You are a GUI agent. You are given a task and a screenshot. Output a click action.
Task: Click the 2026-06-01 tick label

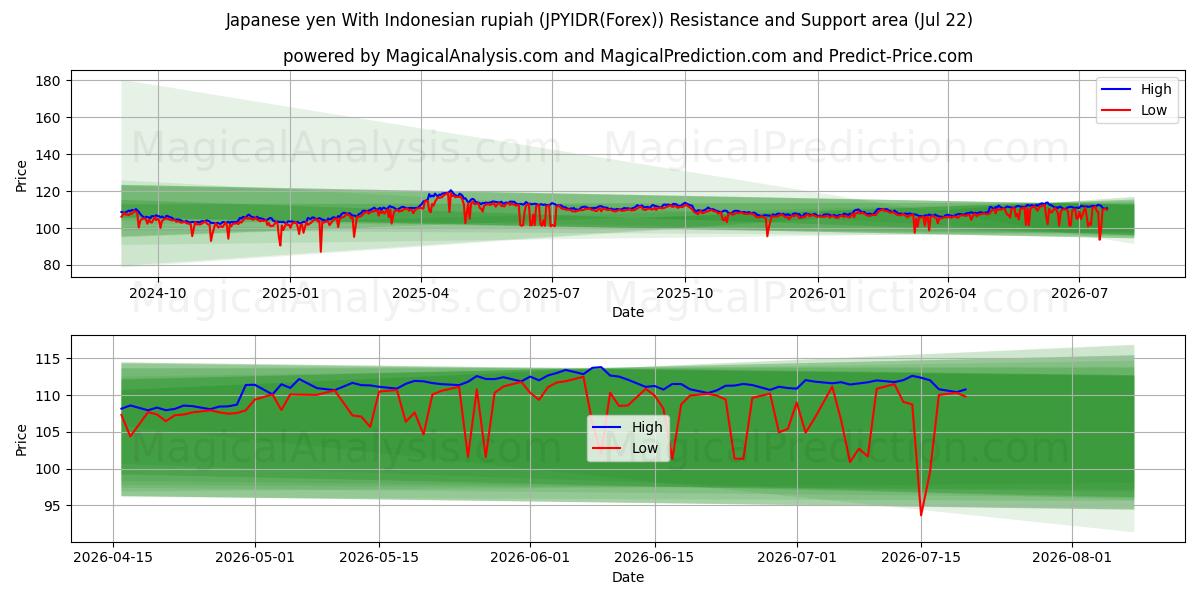click(x=531, y=557)
